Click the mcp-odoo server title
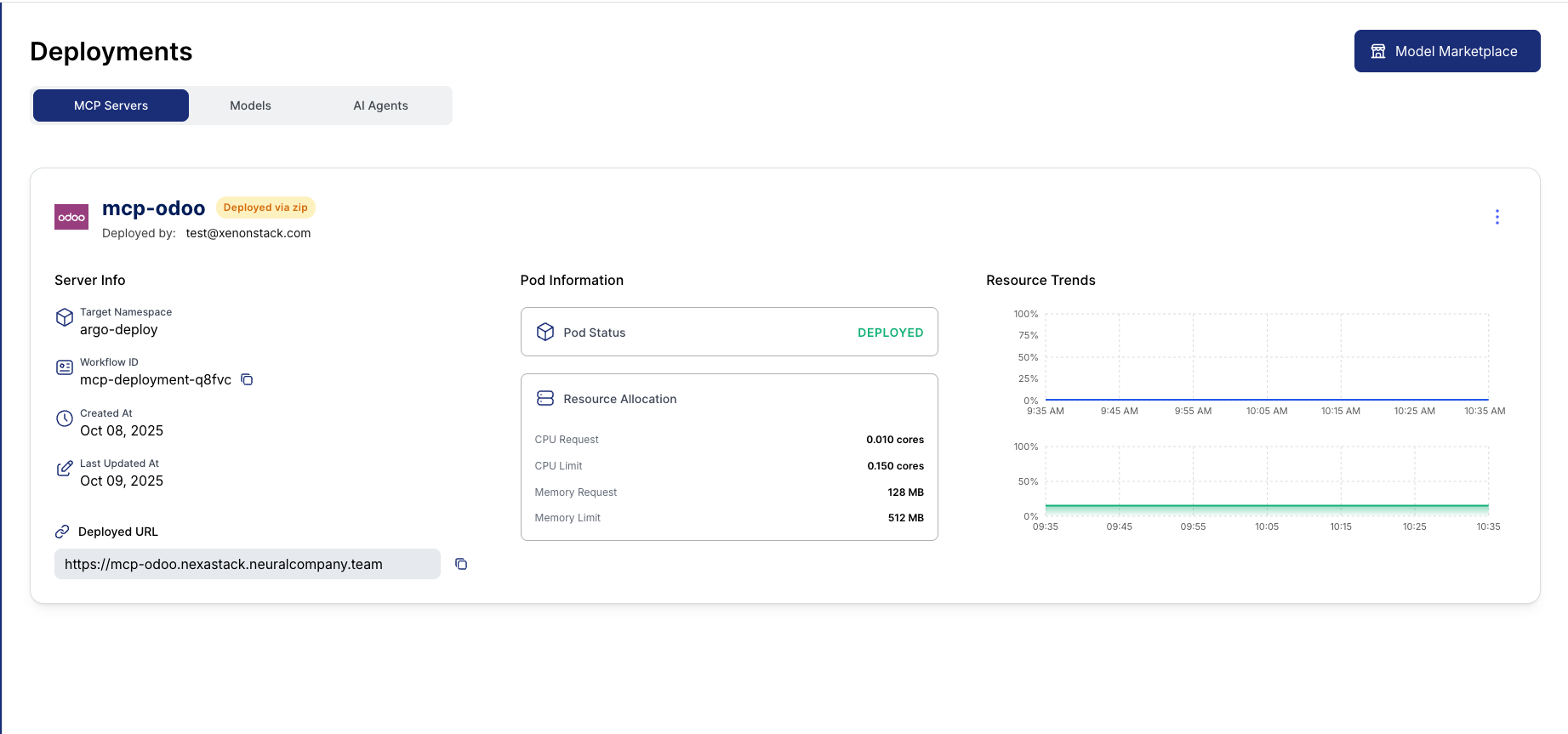Image resolution: width=1568 pixels, height=734 pixels. pyautogui.click(x=153, y=208)
